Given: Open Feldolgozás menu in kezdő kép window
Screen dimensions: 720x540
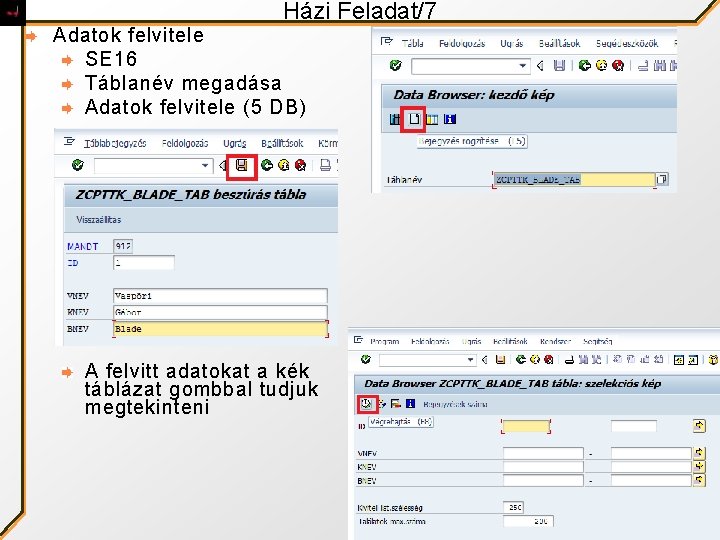Looking at the screenshot, I should tap(462, 44).
